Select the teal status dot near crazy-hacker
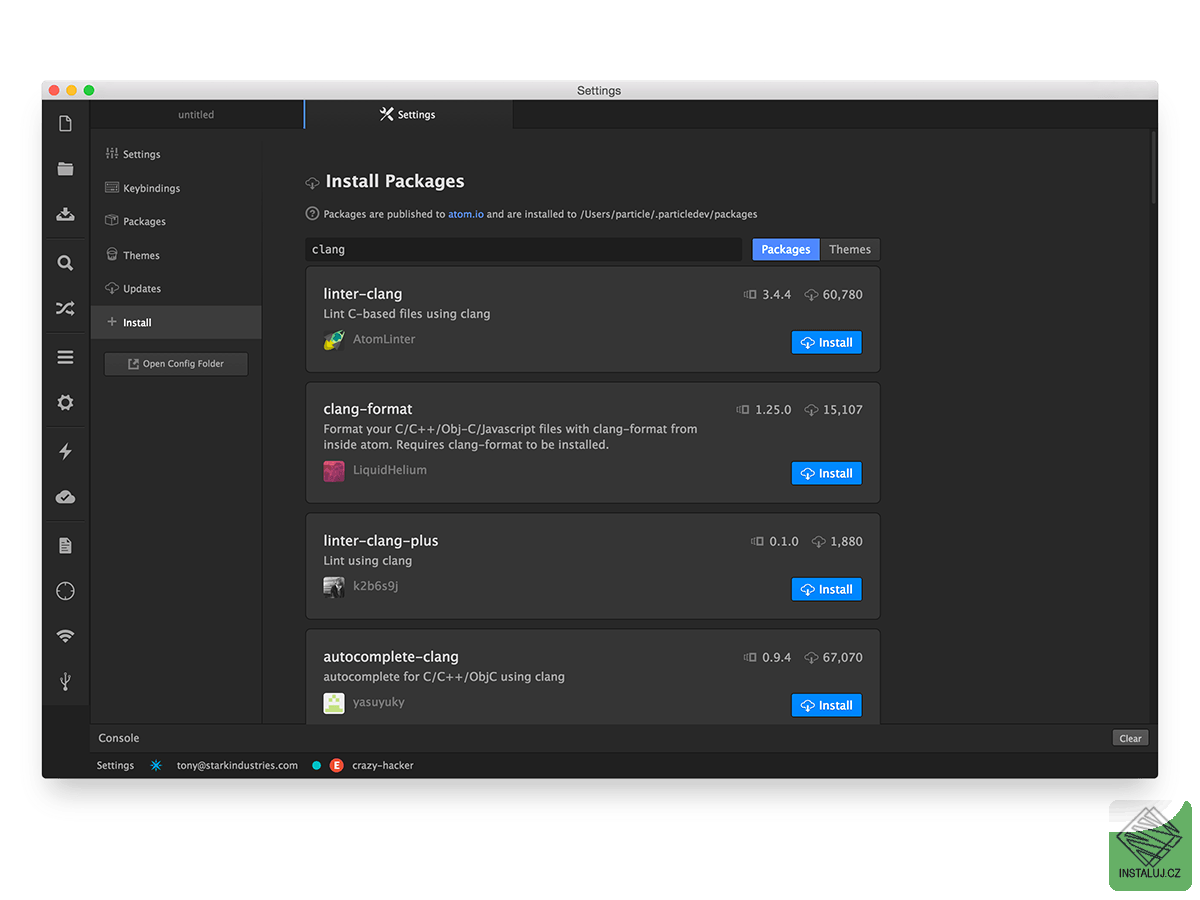The height and width of the screenshot is (900, 1200). 316,764
